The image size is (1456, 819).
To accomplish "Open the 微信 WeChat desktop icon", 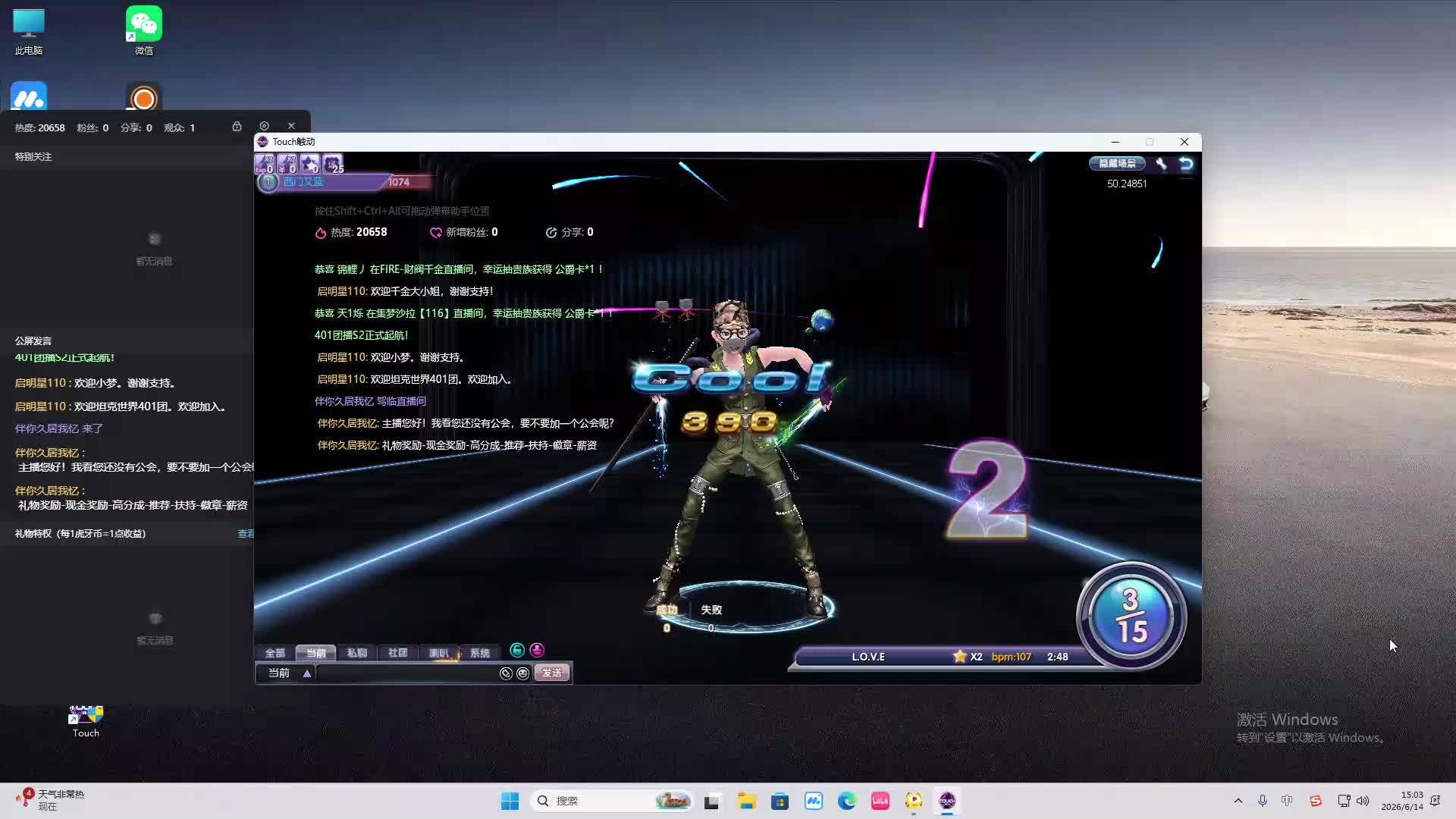I will point(144,32).
